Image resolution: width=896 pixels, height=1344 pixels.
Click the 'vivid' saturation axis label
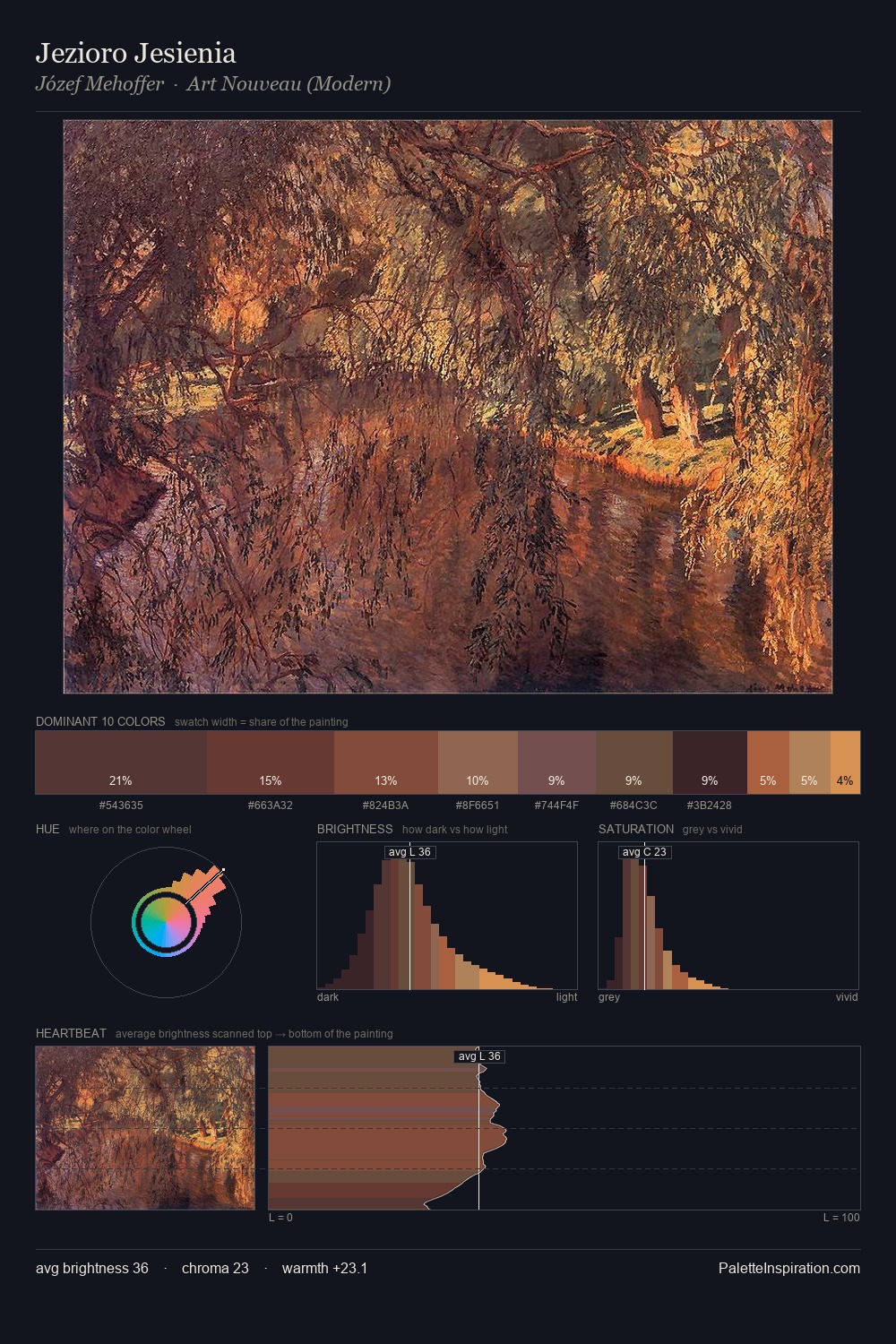[847, 996]
